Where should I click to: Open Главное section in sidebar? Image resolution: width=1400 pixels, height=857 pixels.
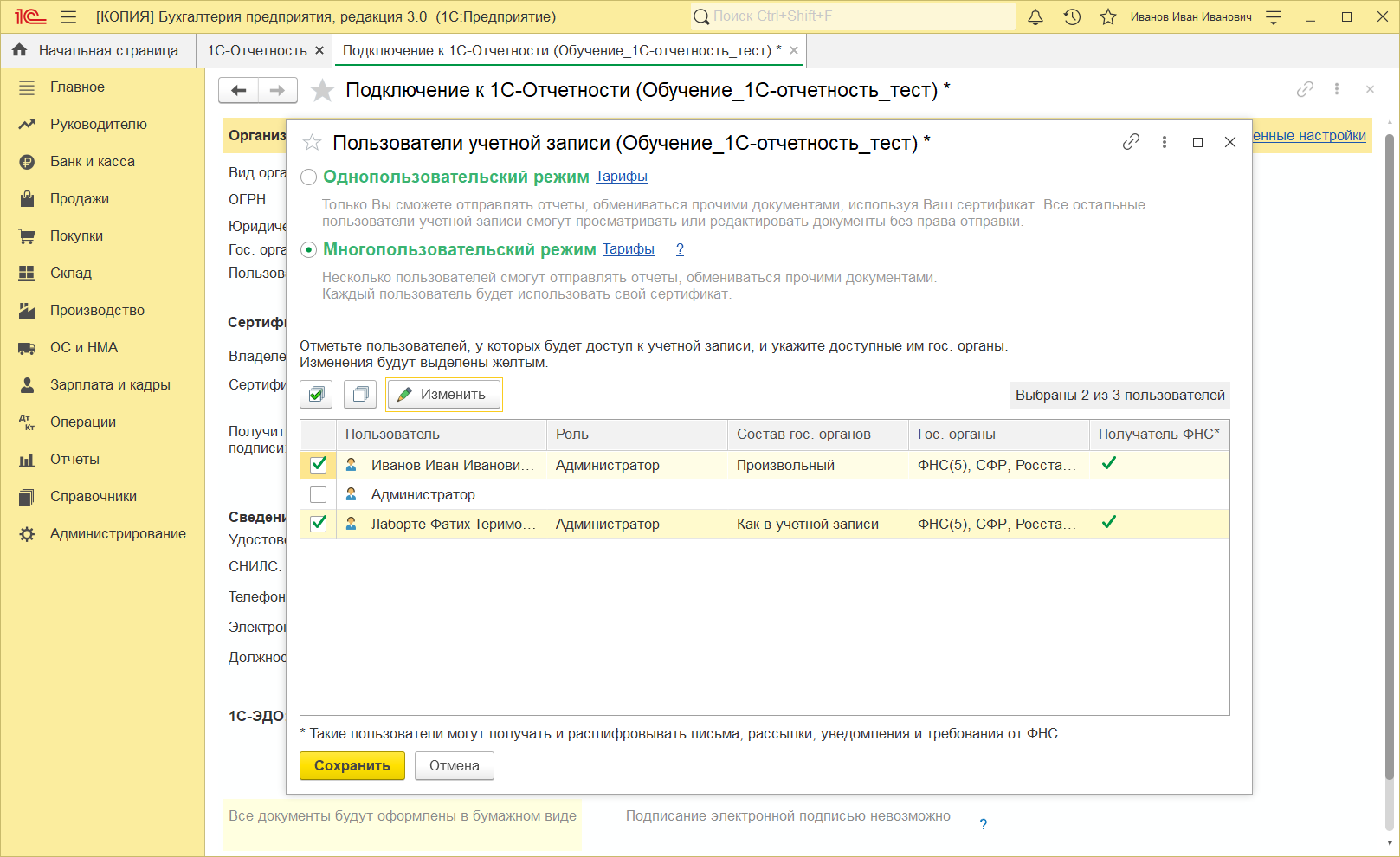[102, 87]
